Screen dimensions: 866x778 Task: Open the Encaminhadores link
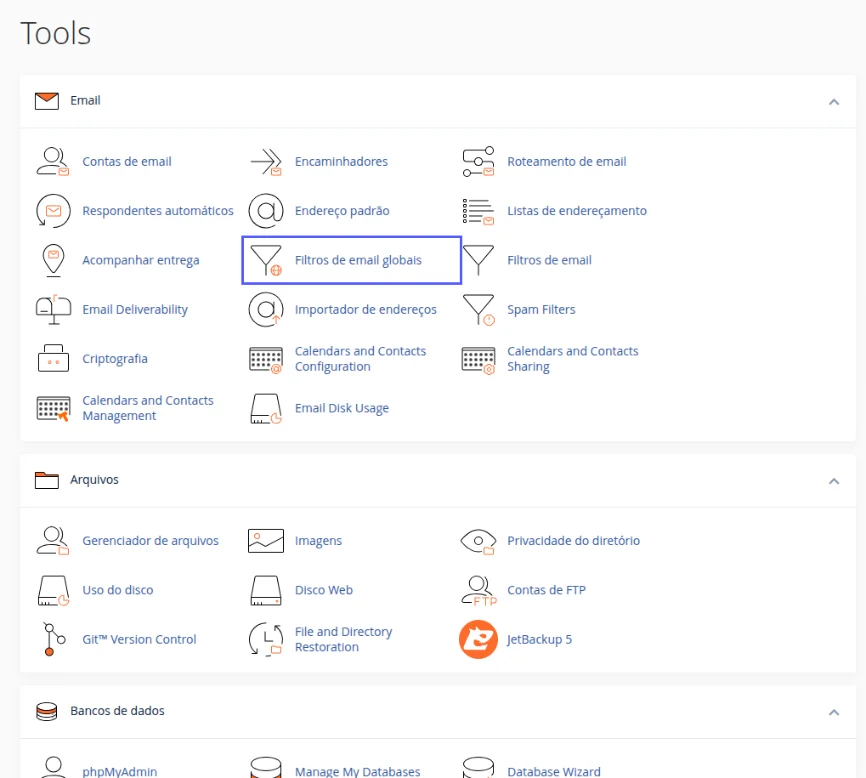(x=341, y=162)
